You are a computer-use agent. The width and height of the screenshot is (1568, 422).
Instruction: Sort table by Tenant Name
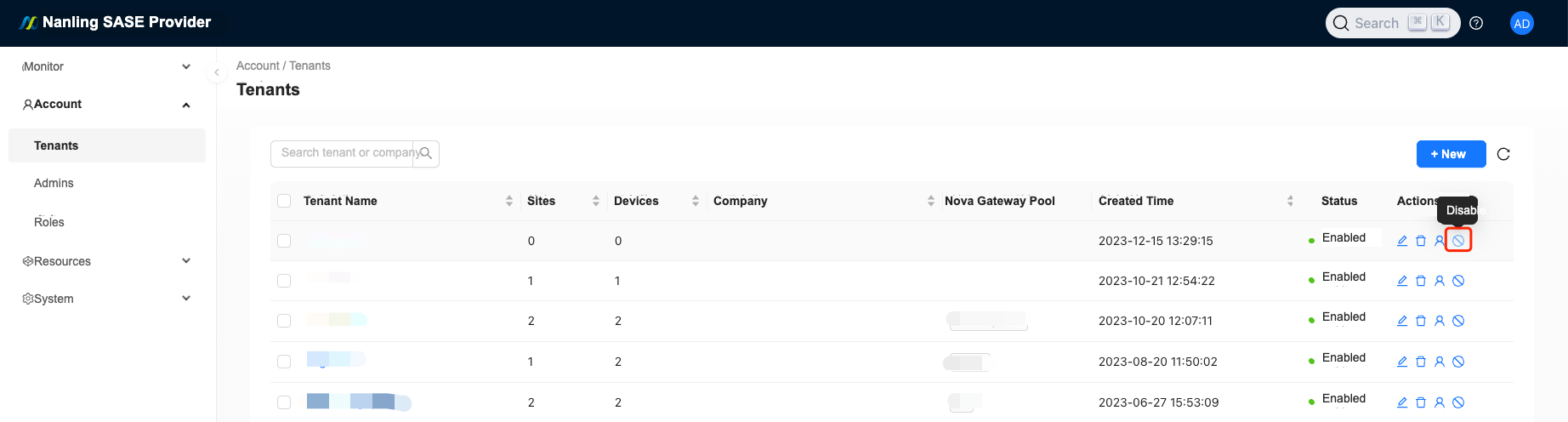click(x=509, y=201)
